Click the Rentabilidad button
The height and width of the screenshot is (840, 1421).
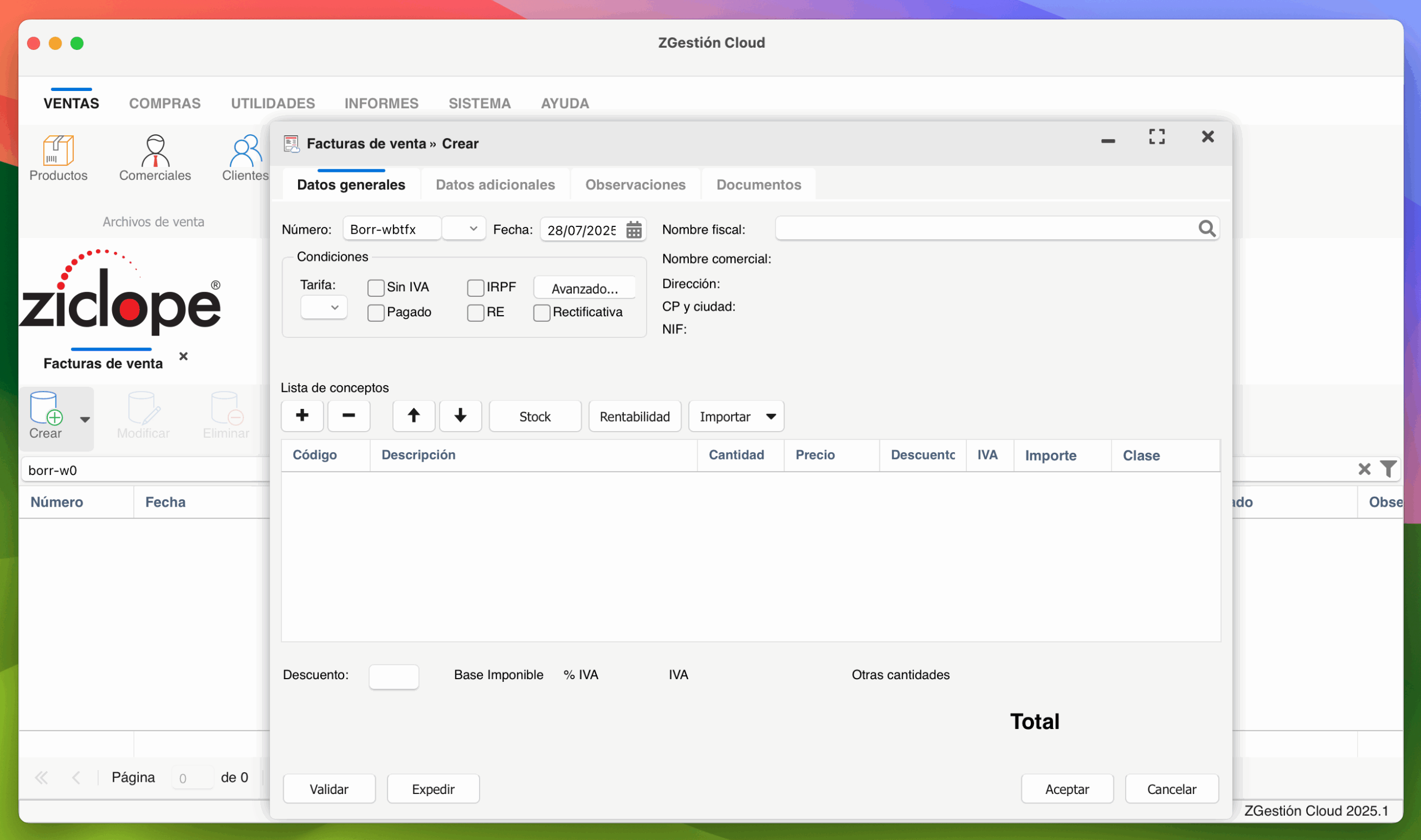click(634, 416)
